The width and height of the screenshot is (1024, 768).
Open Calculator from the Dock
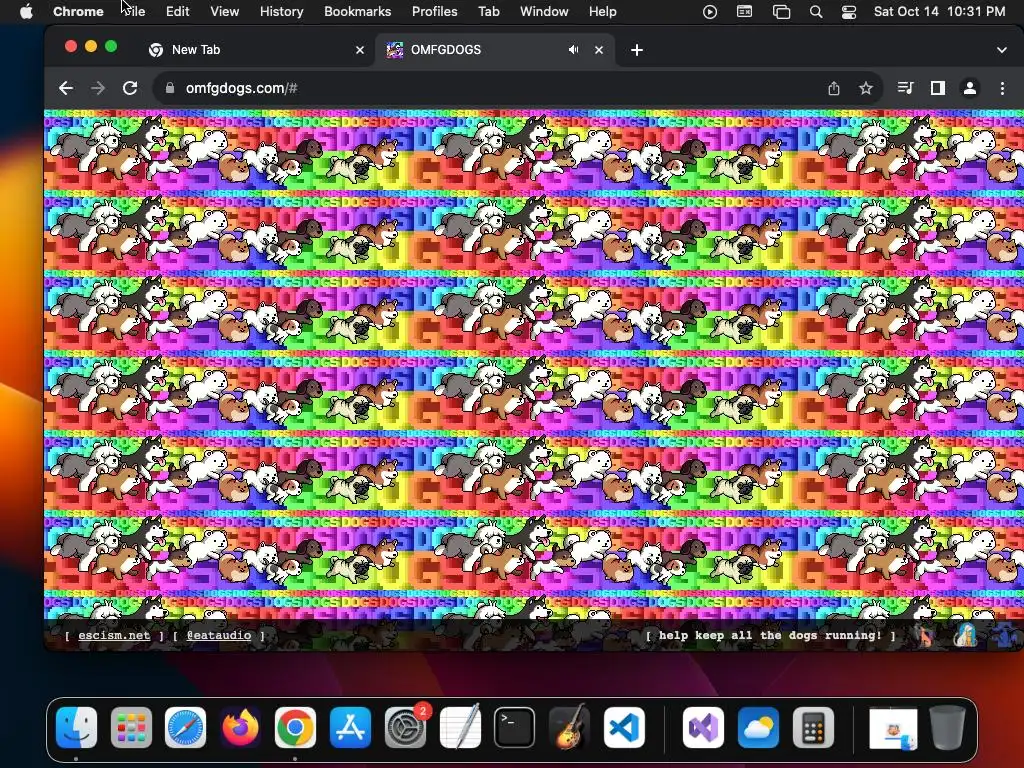(813, 728)
